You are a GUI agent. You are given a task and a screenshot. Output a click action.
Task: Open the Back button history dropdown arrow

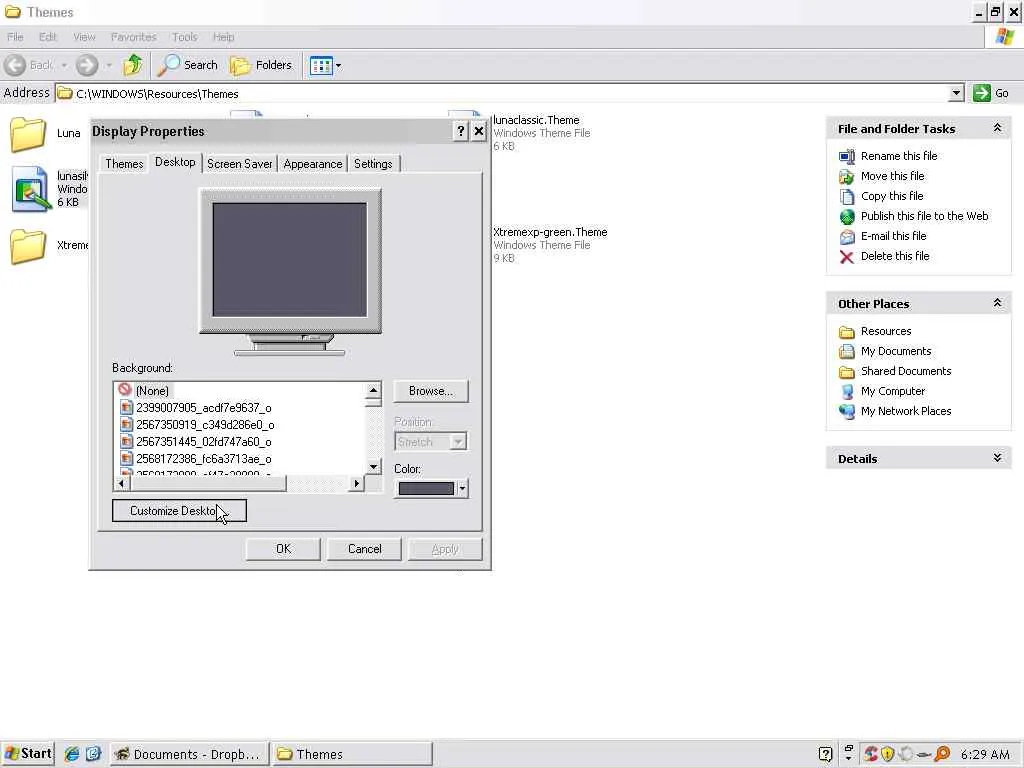64,65
